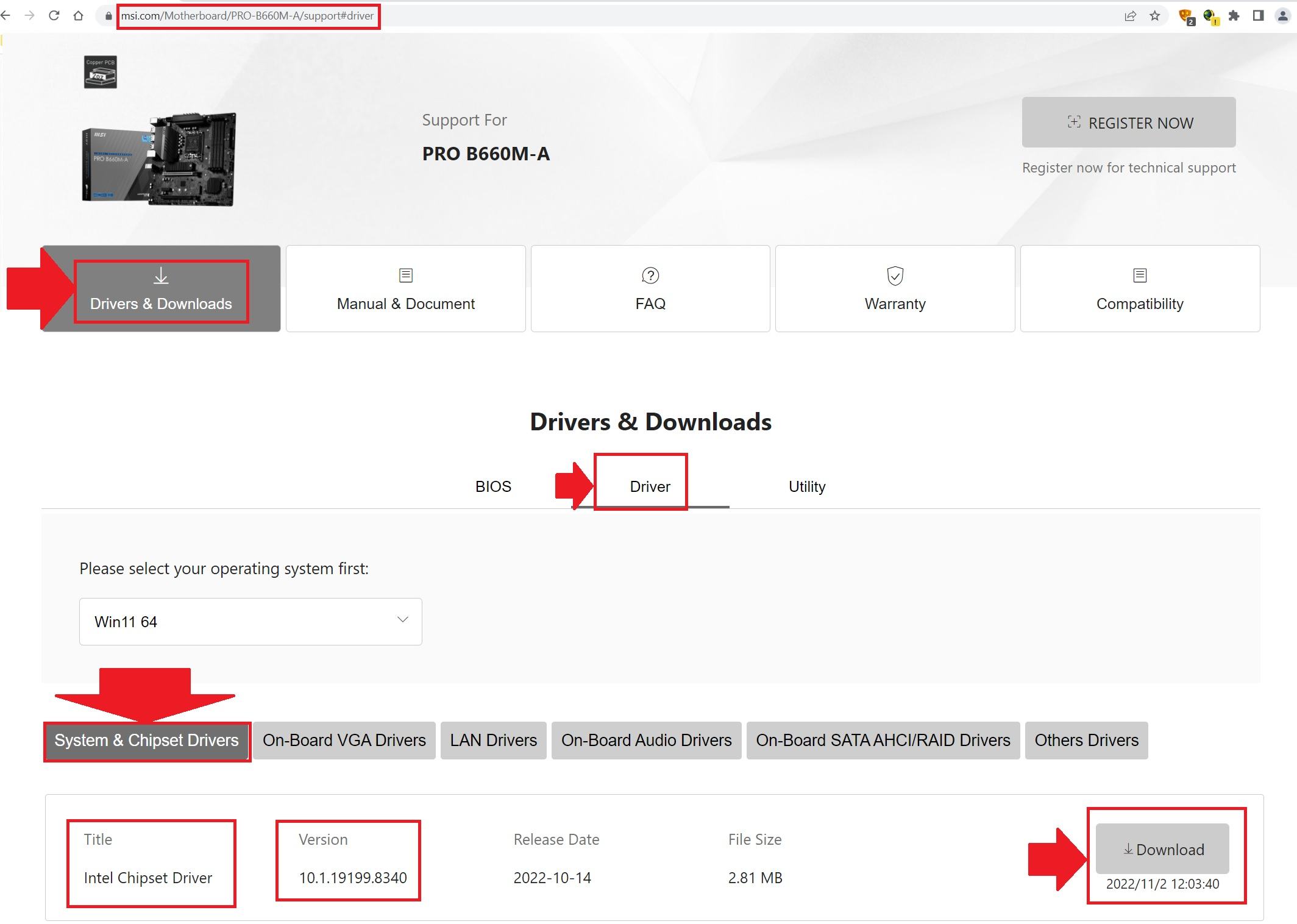
Task: Reload the page with refresh icon
Action: click(54, 16)
